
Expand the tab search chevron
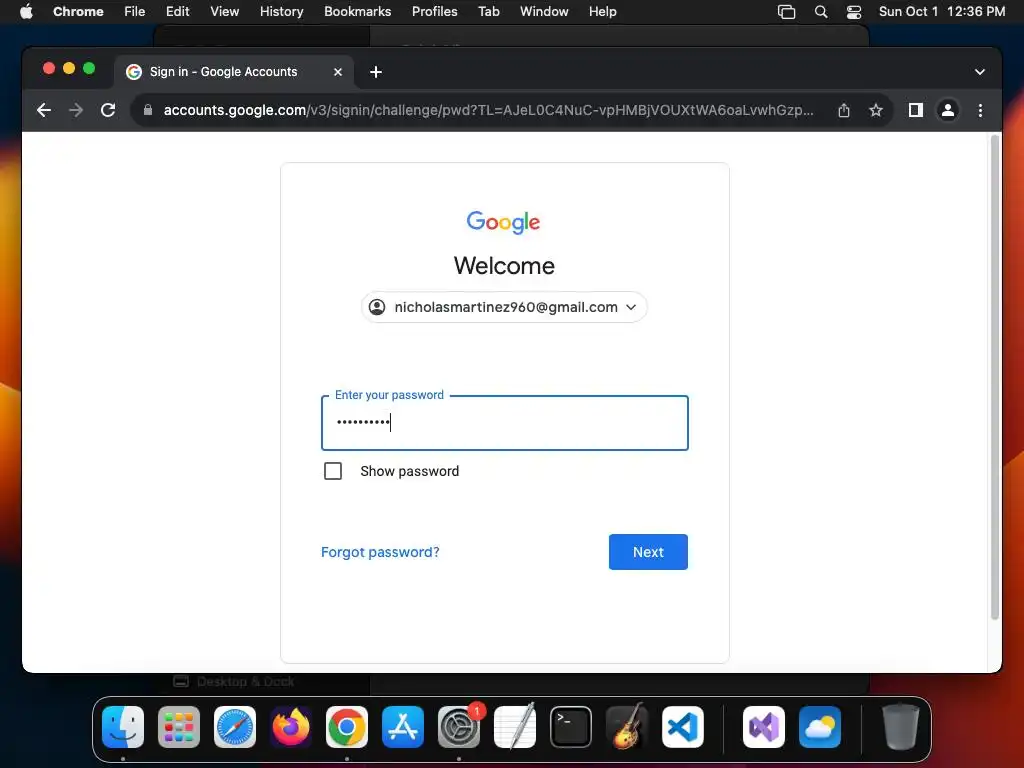tap(980, 72)
